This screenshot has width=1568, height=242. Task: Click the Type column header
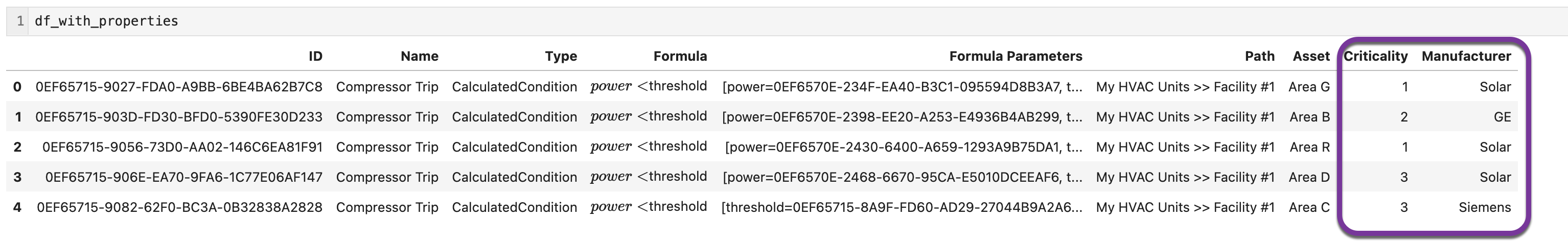(x=561, y=57)
